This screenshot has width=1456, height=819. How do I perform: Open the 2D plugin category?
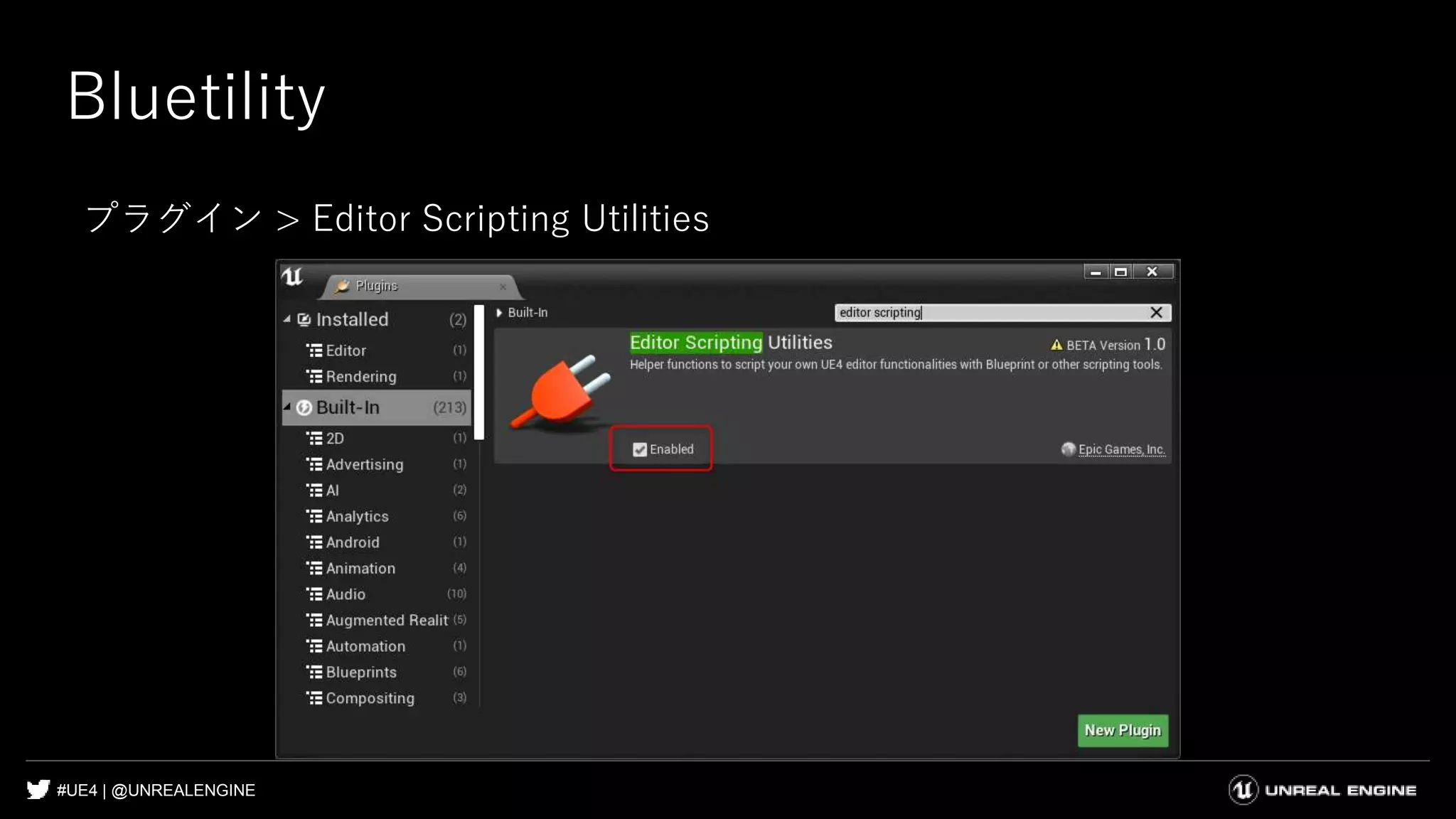386,438
